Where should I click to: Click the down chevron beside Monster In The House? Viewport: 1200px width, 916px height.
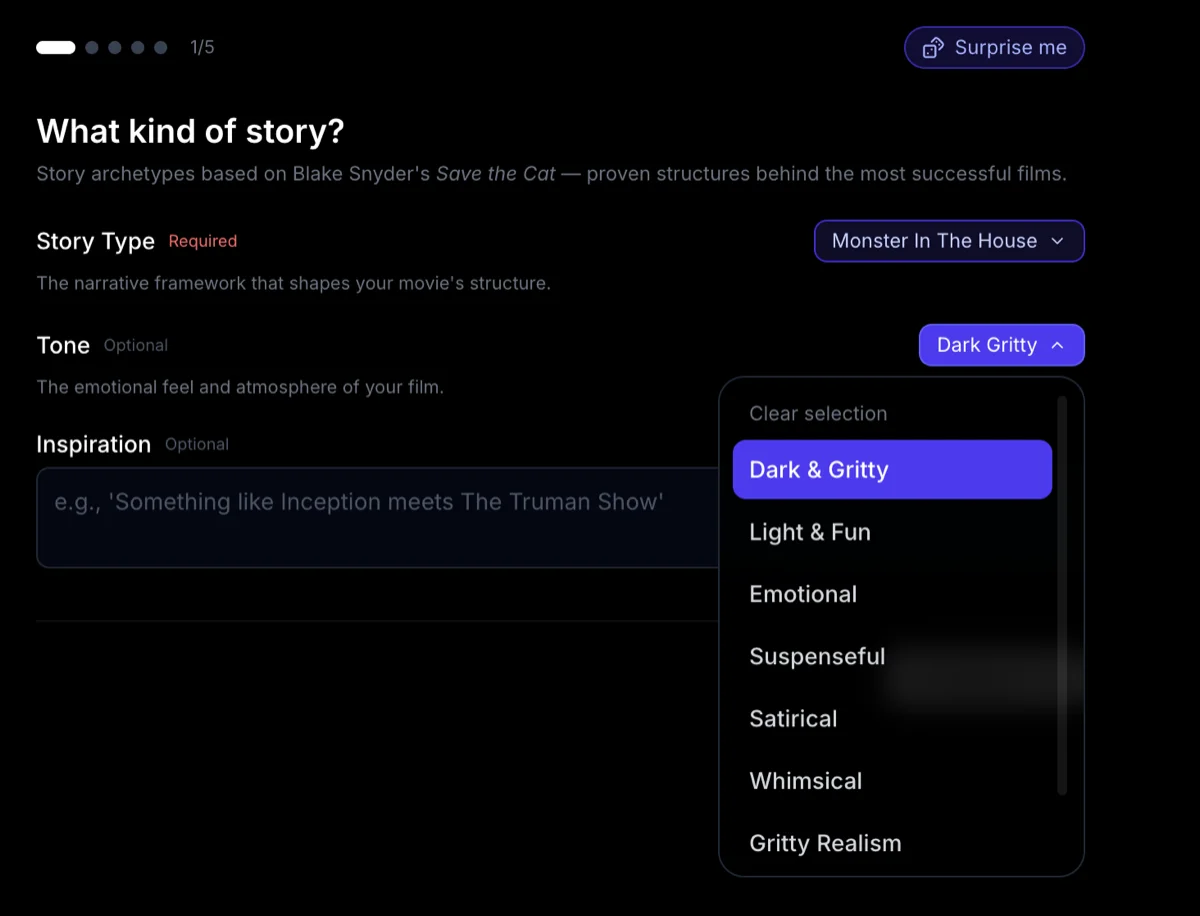tap(1057, 241)
